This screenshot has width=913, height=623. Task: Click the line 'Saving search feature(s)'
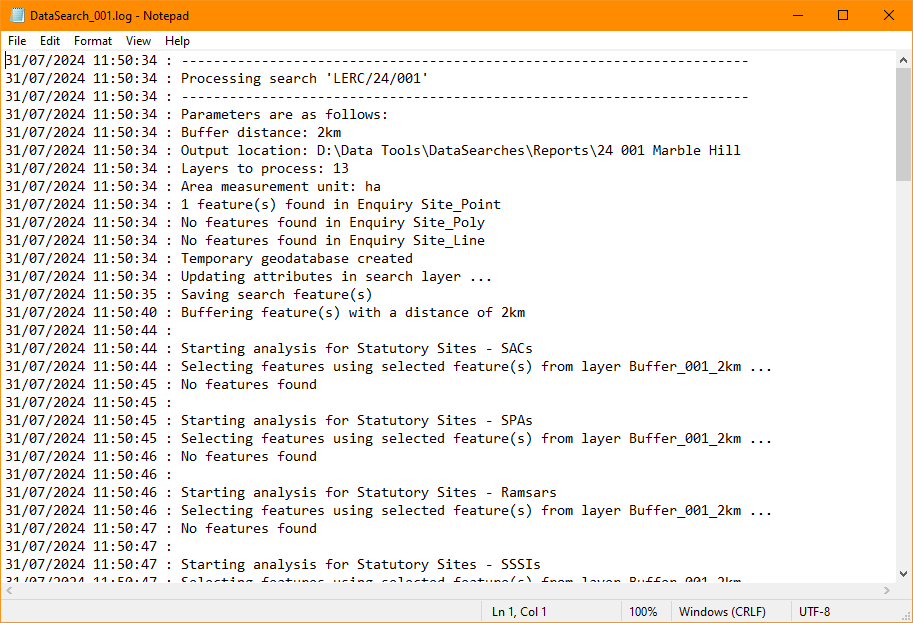[276, 295]
